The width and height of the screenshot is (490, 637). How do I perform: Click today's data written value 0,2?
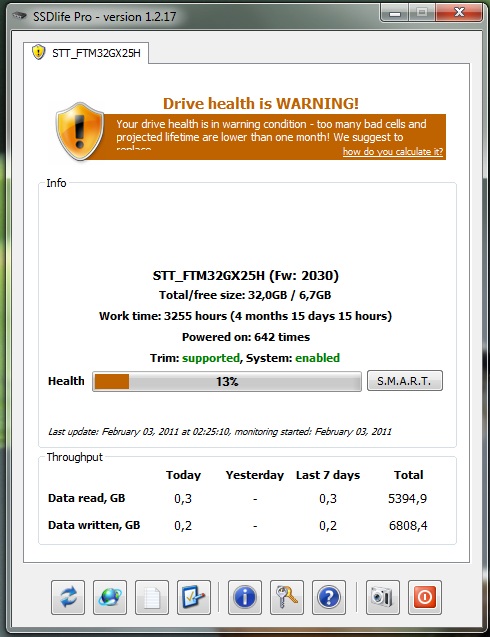183,526
